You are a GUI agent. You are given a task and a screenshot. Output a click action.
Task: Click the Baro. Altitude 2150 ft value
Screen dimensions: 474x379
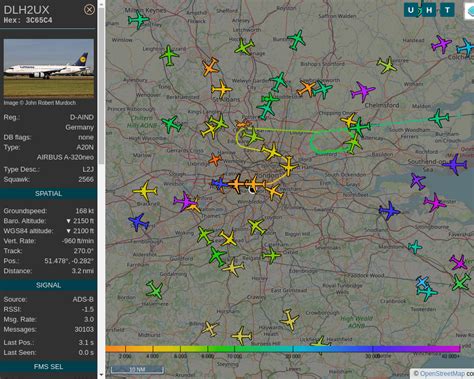click(80, 221)
